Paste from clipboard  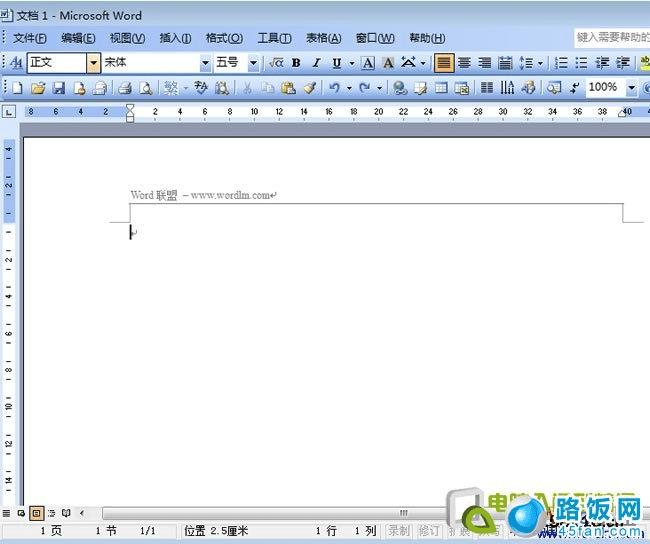[x=288, y=88]
